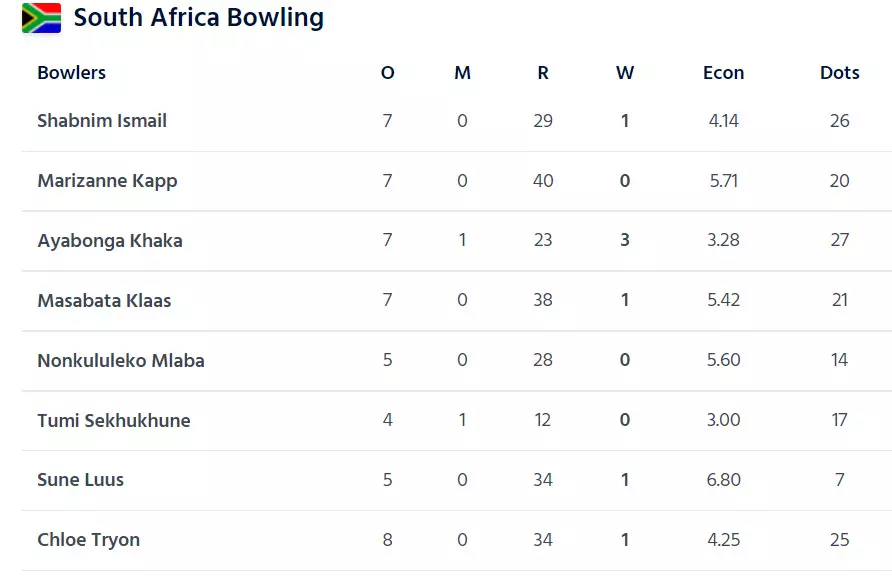Click Chloe Tryon's 8 overs value

(x=388, y=540)
